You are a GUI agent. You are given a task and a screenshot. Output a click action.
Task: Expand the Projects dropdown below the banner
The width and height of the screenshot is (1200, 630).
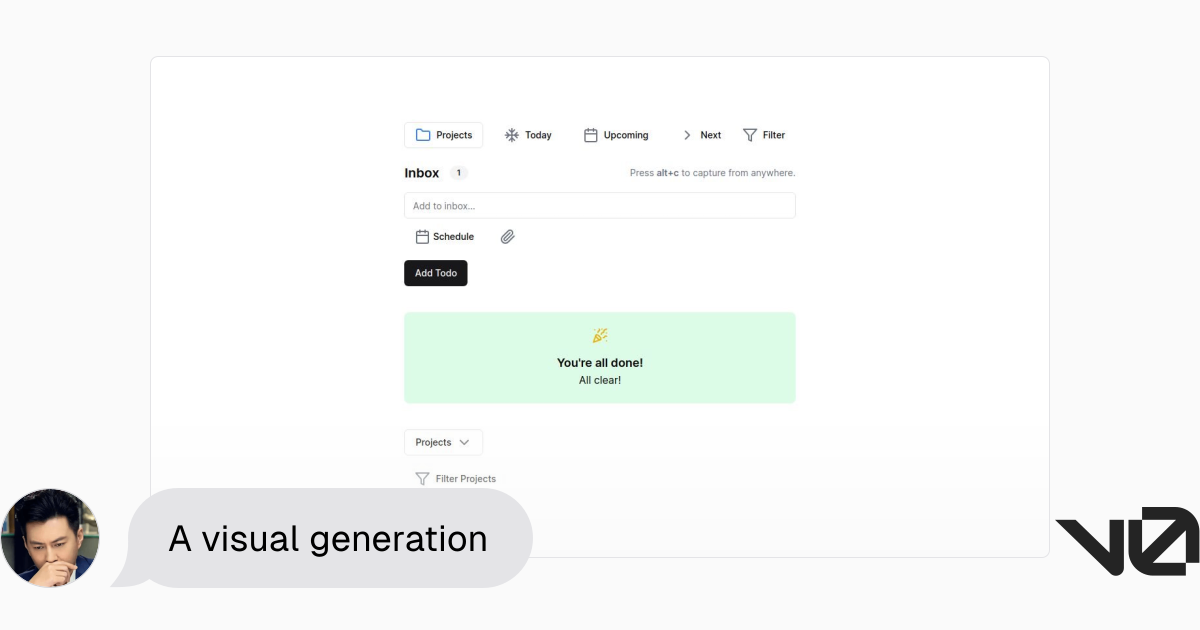(x=443, y=442)
